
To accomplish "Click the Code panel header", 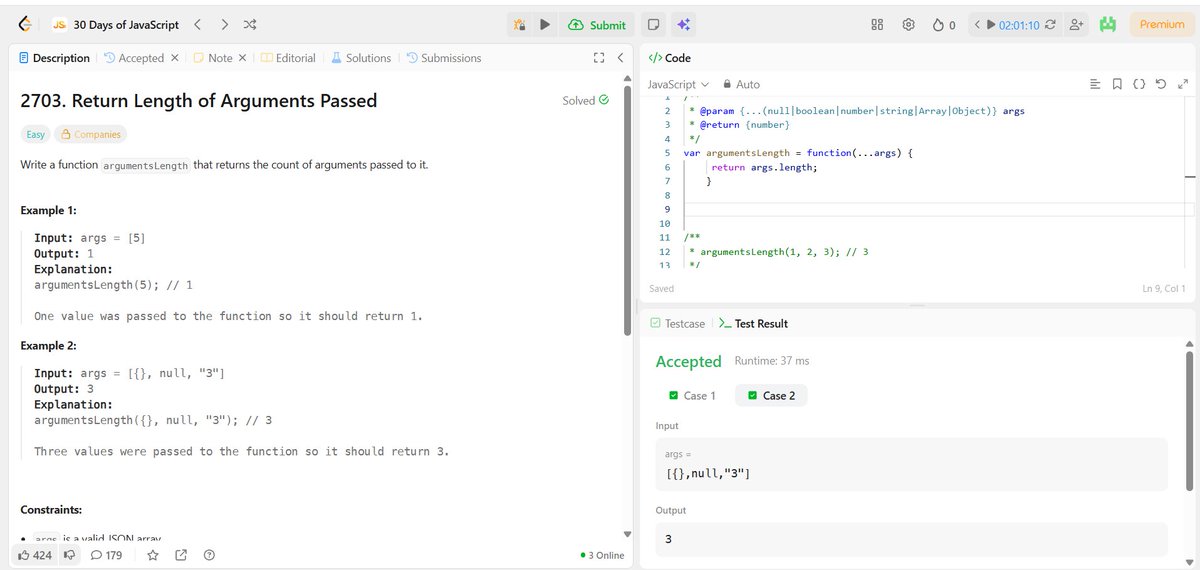I will click(671, 58).
